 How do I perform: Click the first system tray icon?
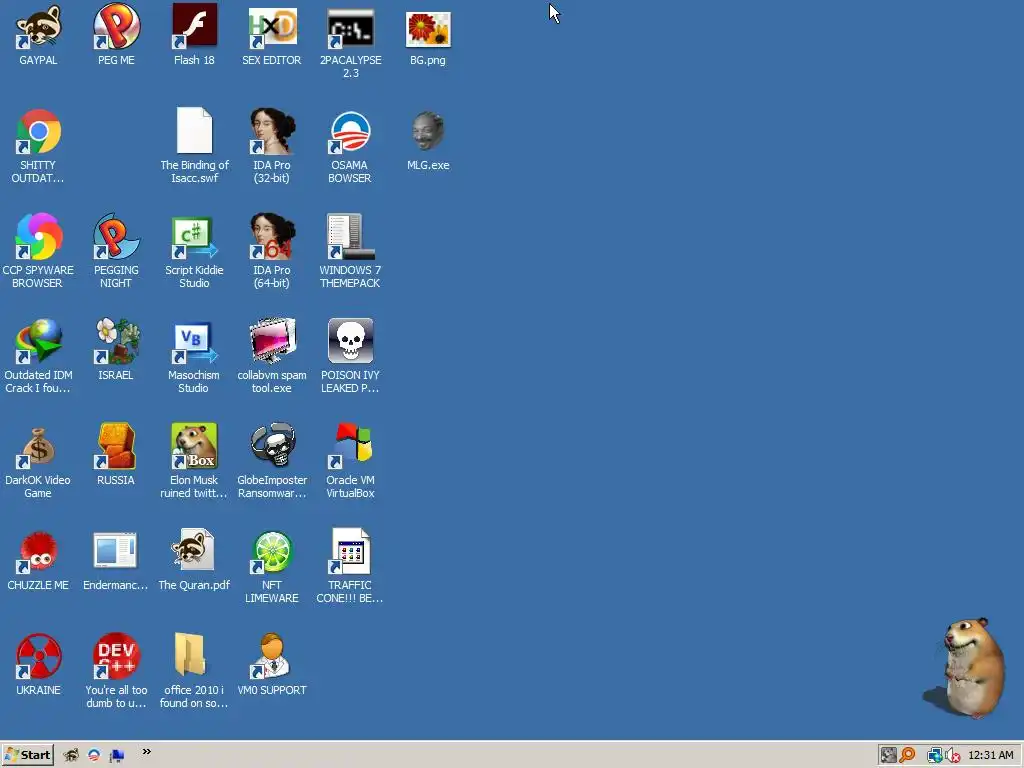point(888,755)
